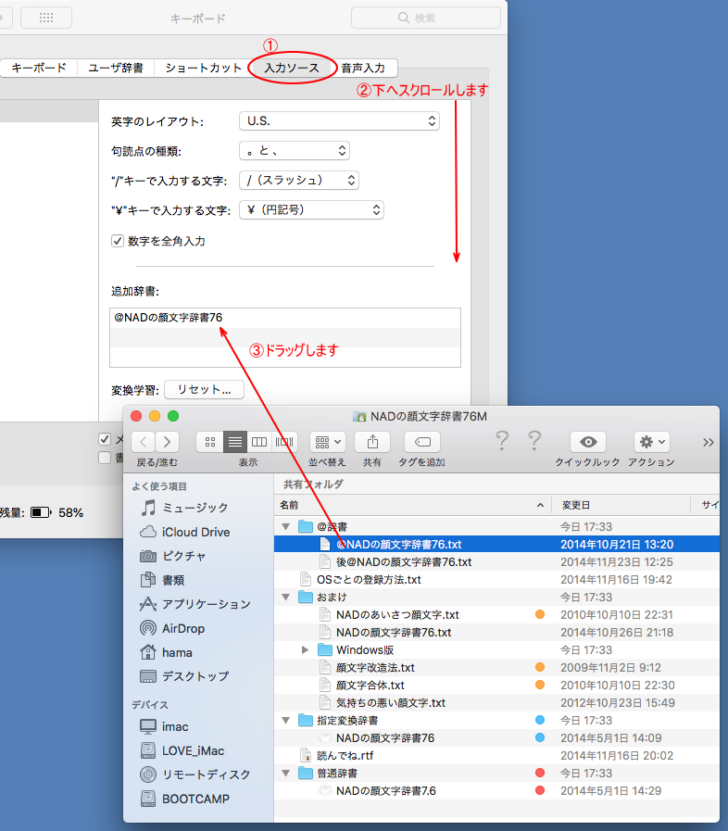Click the Finder forward arrow button

click(167, 442)
